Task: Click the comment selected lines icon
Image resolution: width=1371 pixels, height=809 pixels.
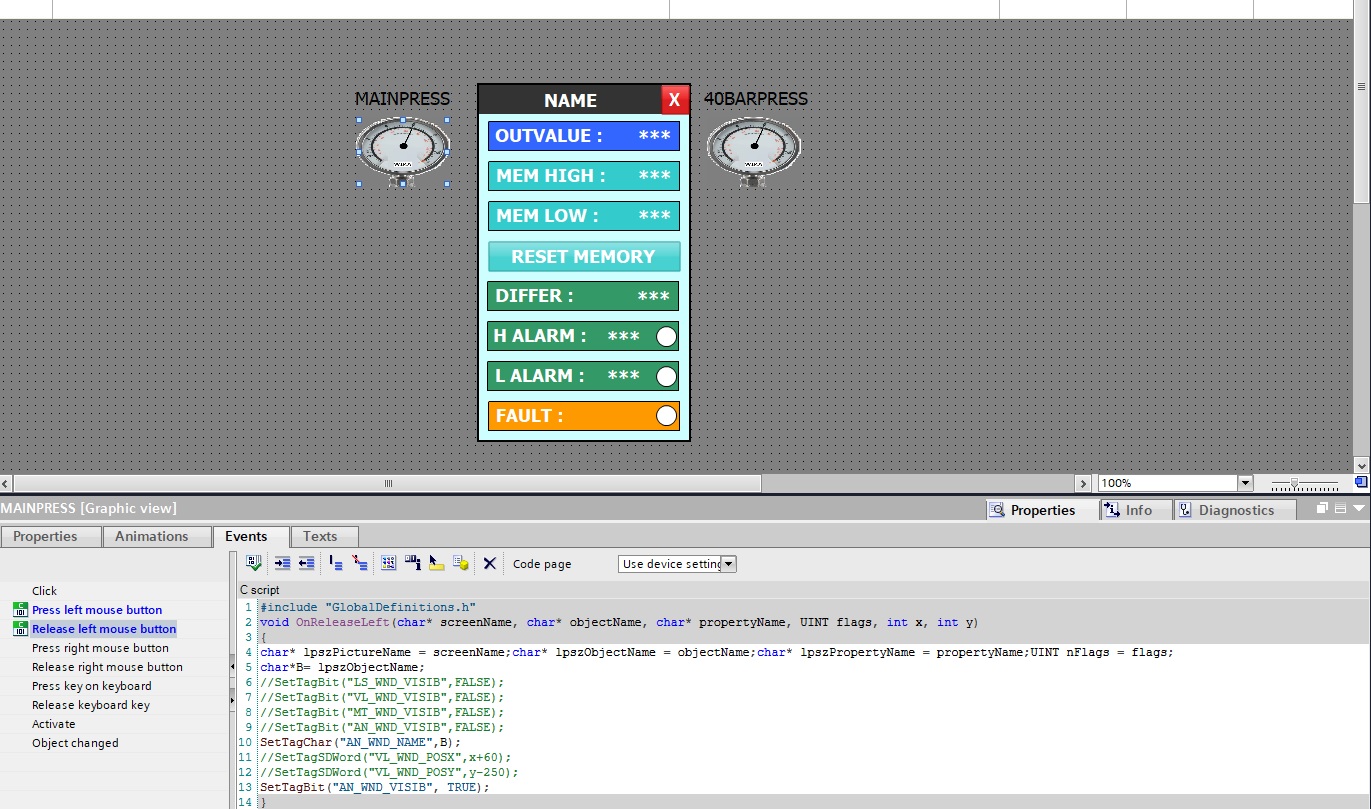Action: (x=335, y=563)
